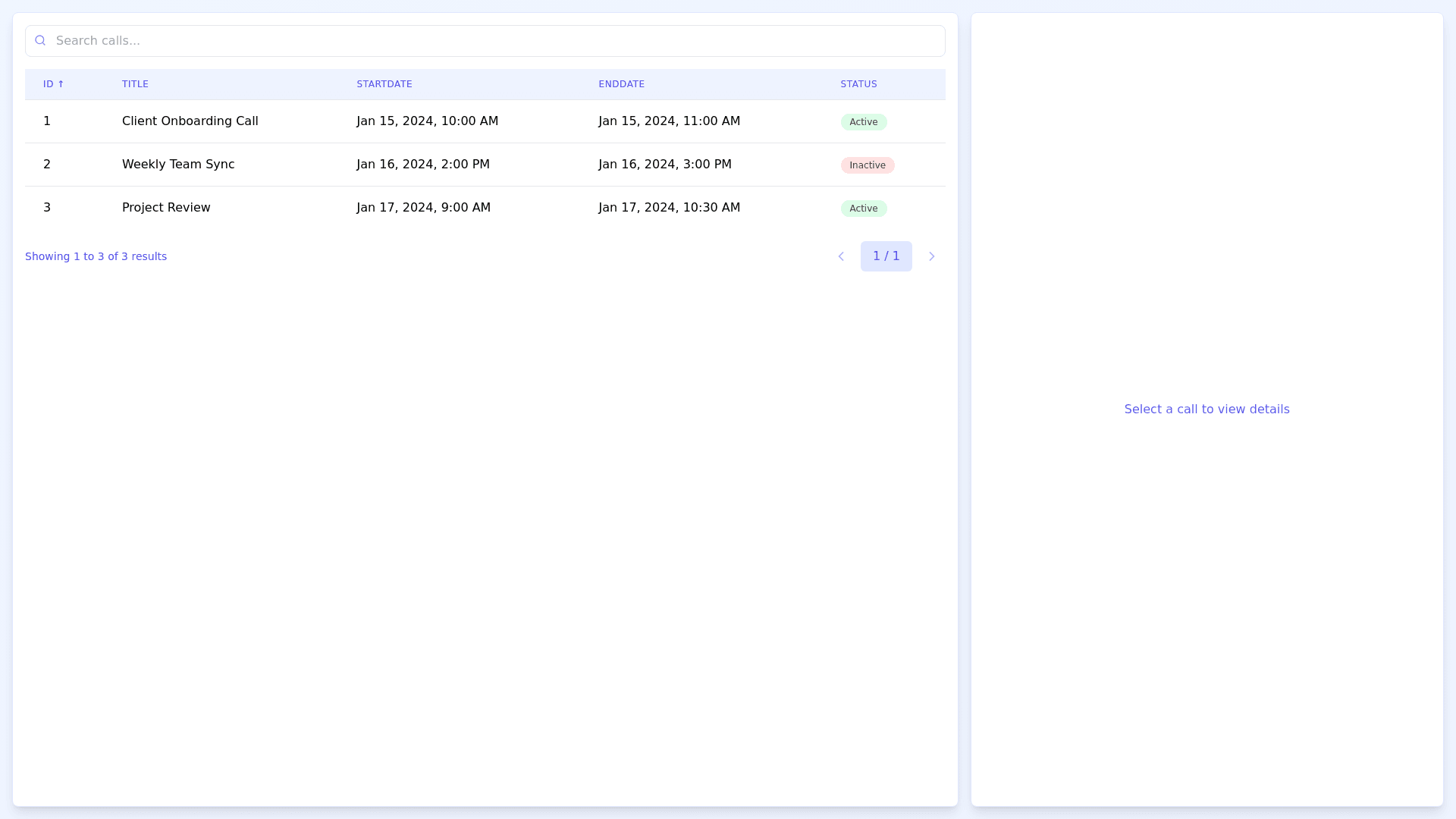
Task: Click Select a call to view details text
Action: pyautogui.click(x=1207, y=409)
